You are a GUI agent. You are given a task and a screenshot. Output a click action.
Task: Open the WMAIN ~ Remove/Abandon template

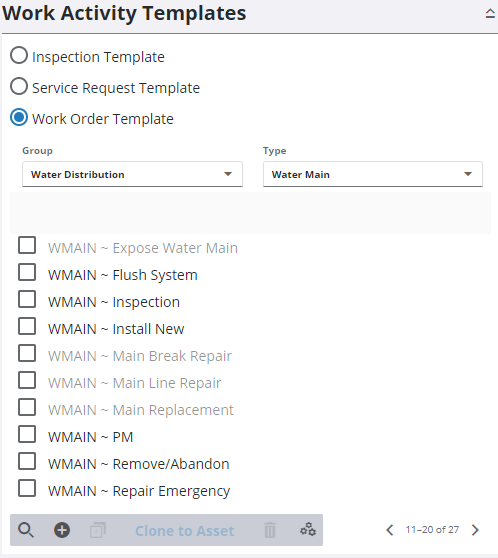click(x=139, y=464)
